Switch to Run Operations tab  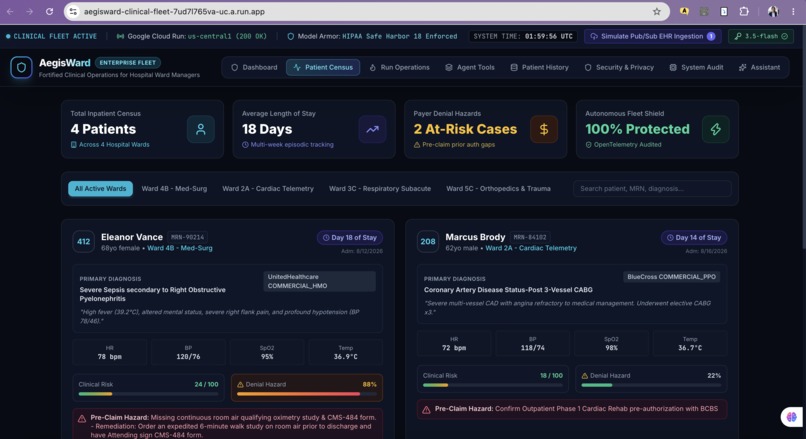[x=399, y=67]
